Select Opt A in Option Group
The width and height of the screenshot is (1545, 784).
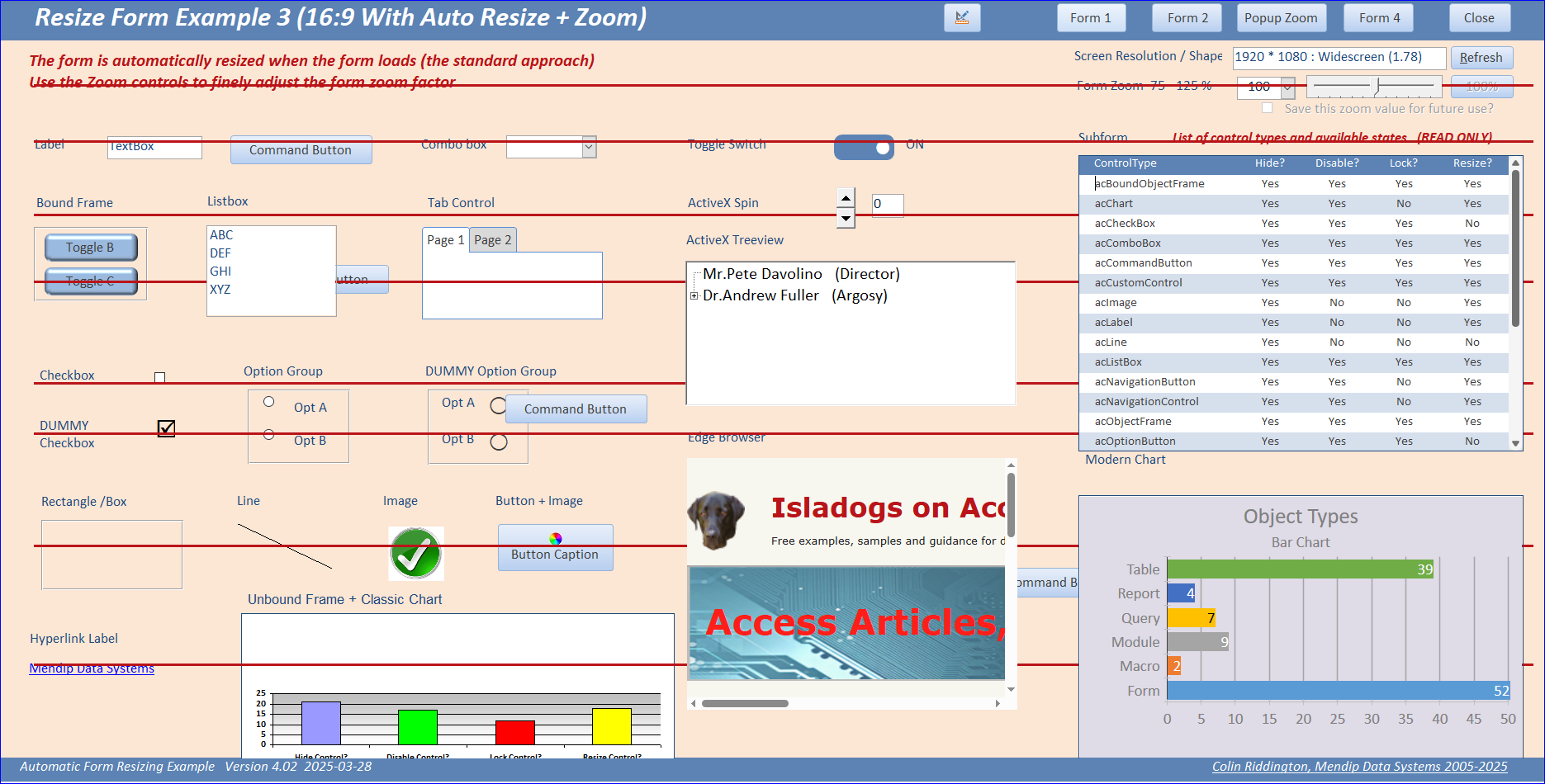[269, 402]
